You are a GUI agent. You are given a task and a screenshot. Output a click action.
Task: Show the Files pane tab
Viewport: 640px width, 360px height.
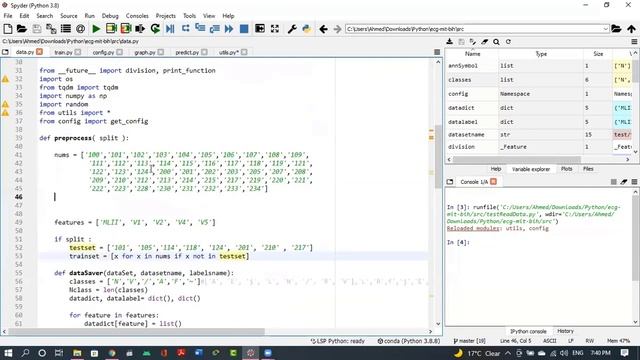click(588, 169)
